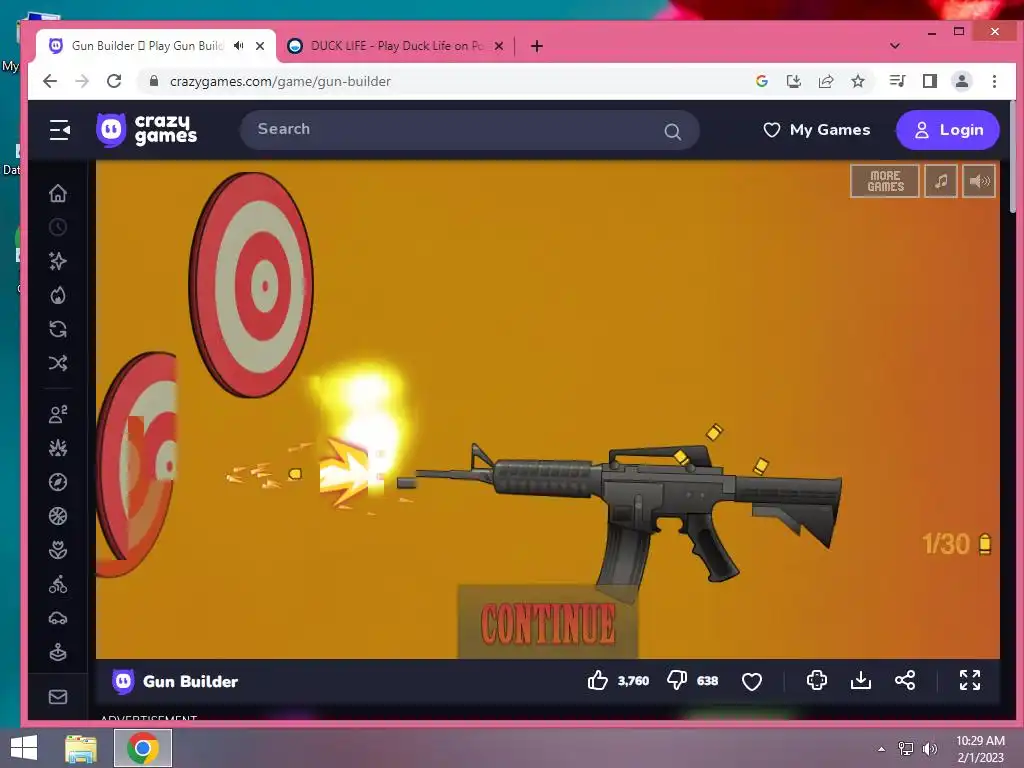Toggle in-game music note button
This screenshot has width=1024, height=768.
[941, 181]
